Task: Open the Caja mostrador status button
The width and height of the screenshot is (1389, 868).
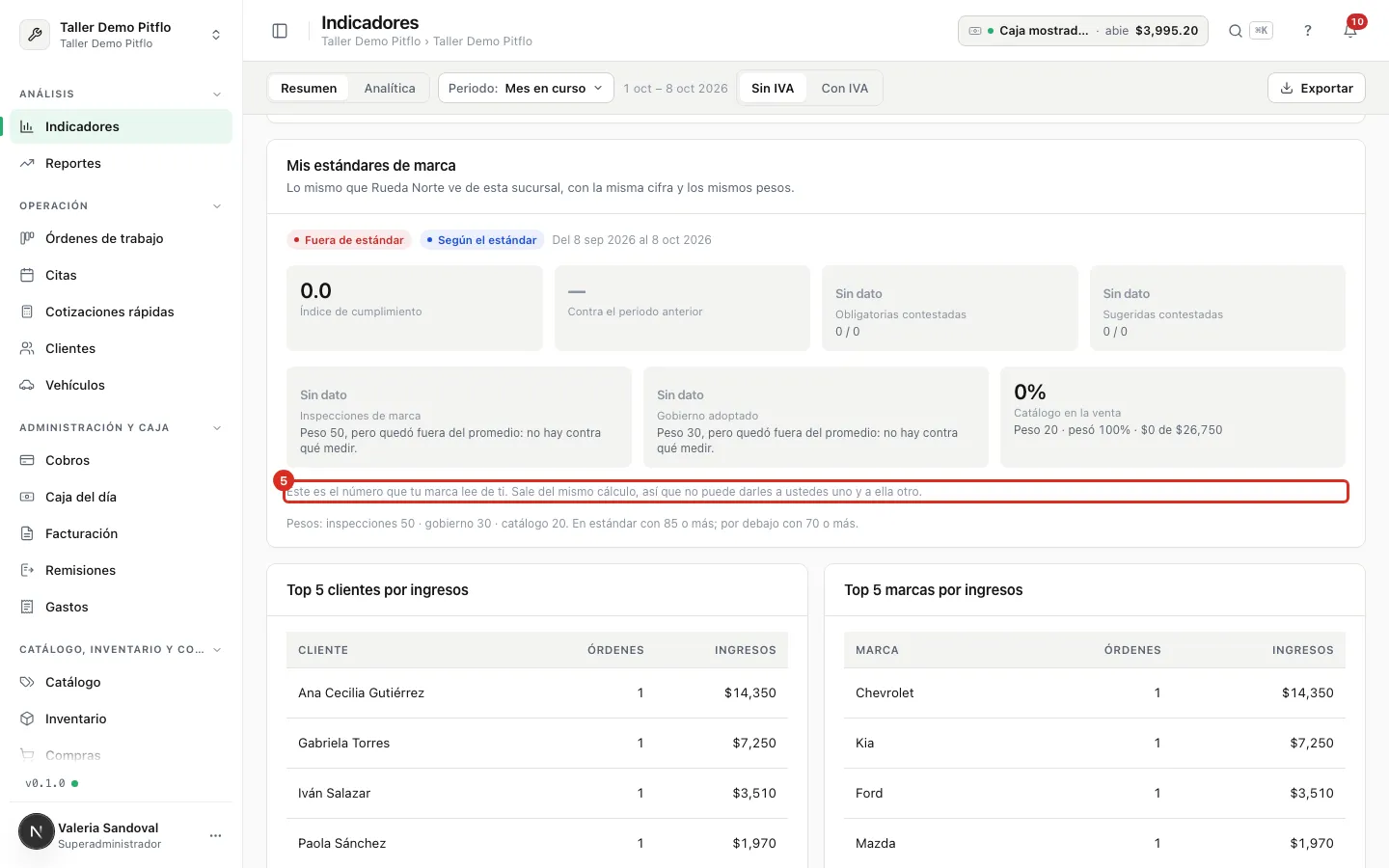Action: point(1083,31)
